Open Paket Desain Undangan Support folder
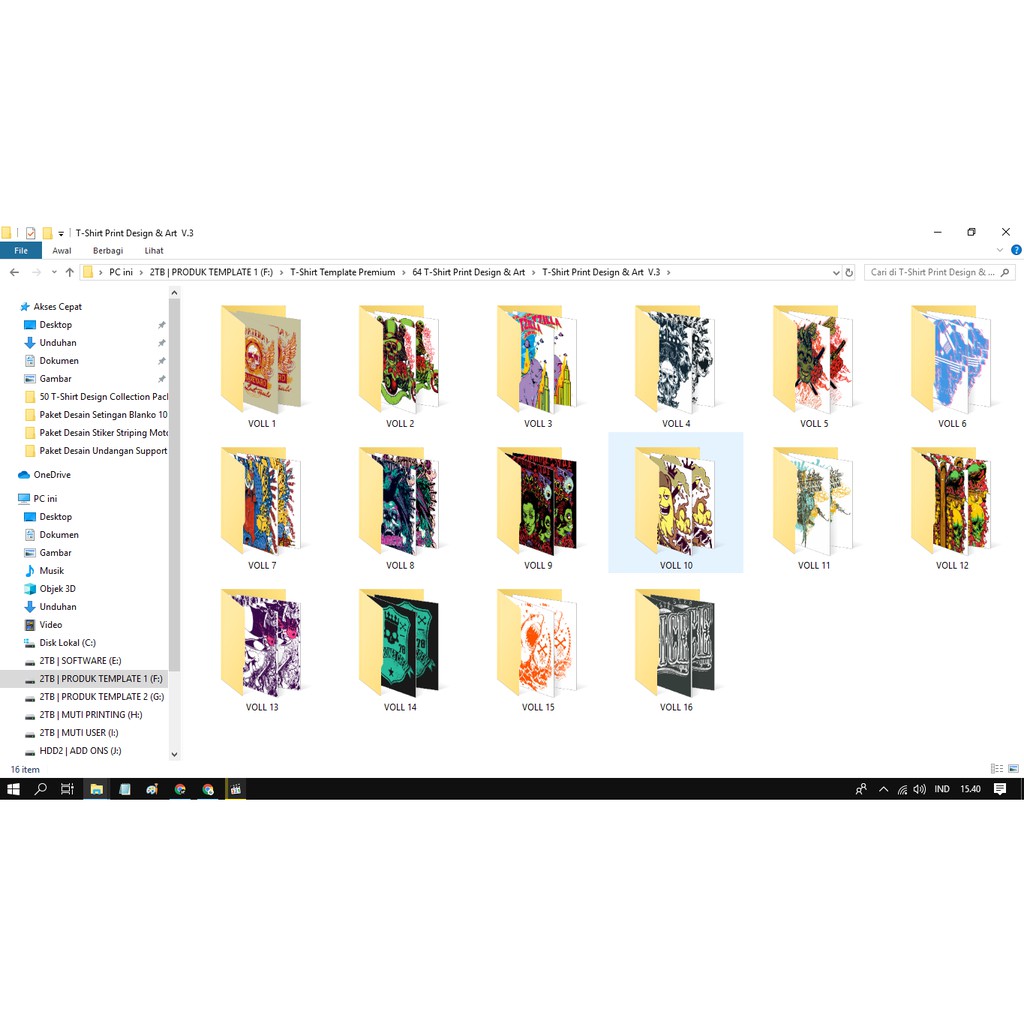Image resolution: width=1024 pixels, height=1024 pixels. click(x=96, y=451)
